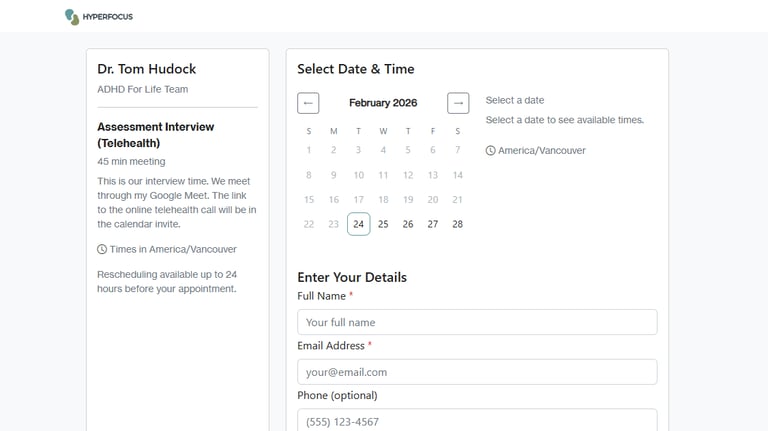Viewport: 768px width, 431px height.
Task: Go to previous month arrow
Action: pyautogui.click(x=308, y=103)
